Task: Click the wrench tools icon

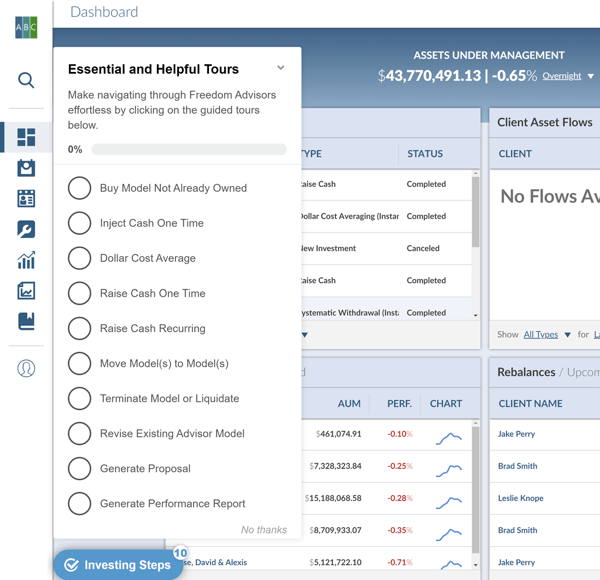Action: pos(26,229)
